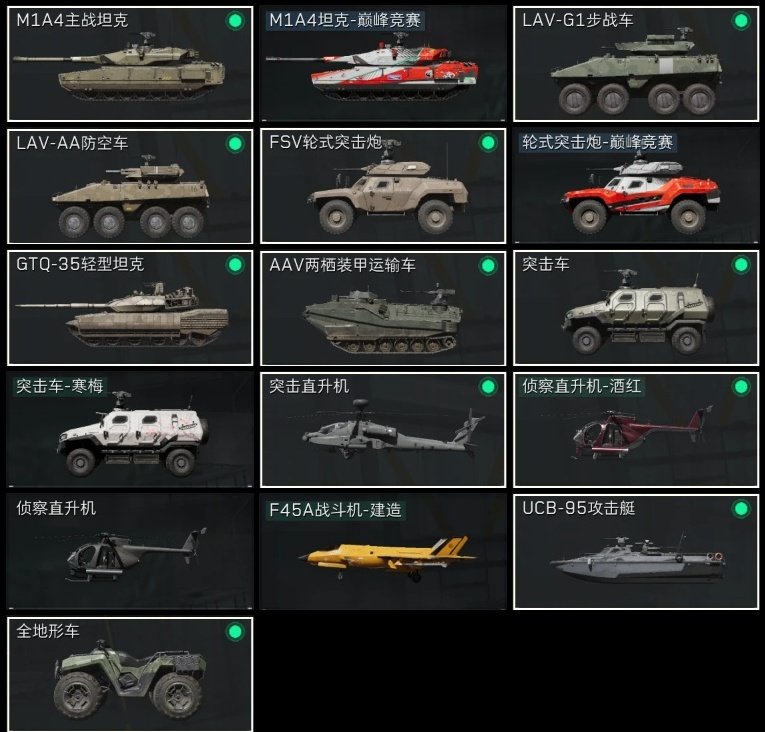Choose the UCB-95攻击艇 boat image

click(637, 559)
